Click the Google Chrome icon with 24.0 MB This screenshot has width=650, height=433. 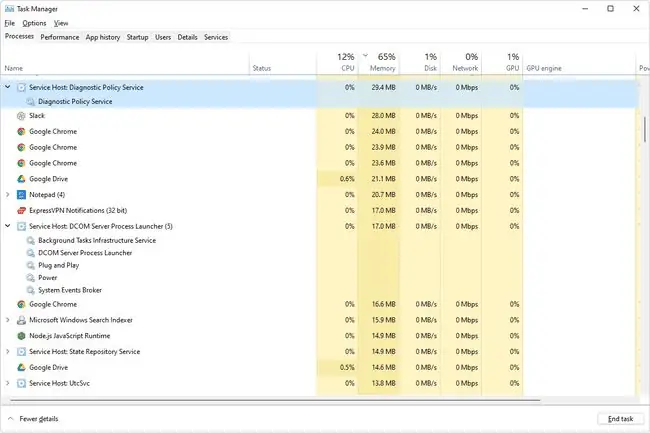(21, 132)
